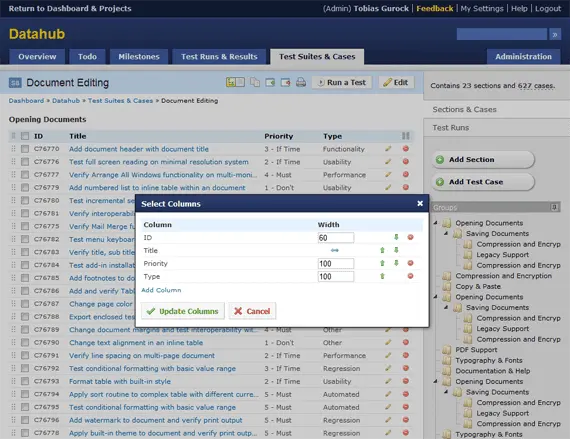Click the import cases icon with green arrow
Image resolution: width=570 pixels, height=439 pixels.
tap(270, 82)
